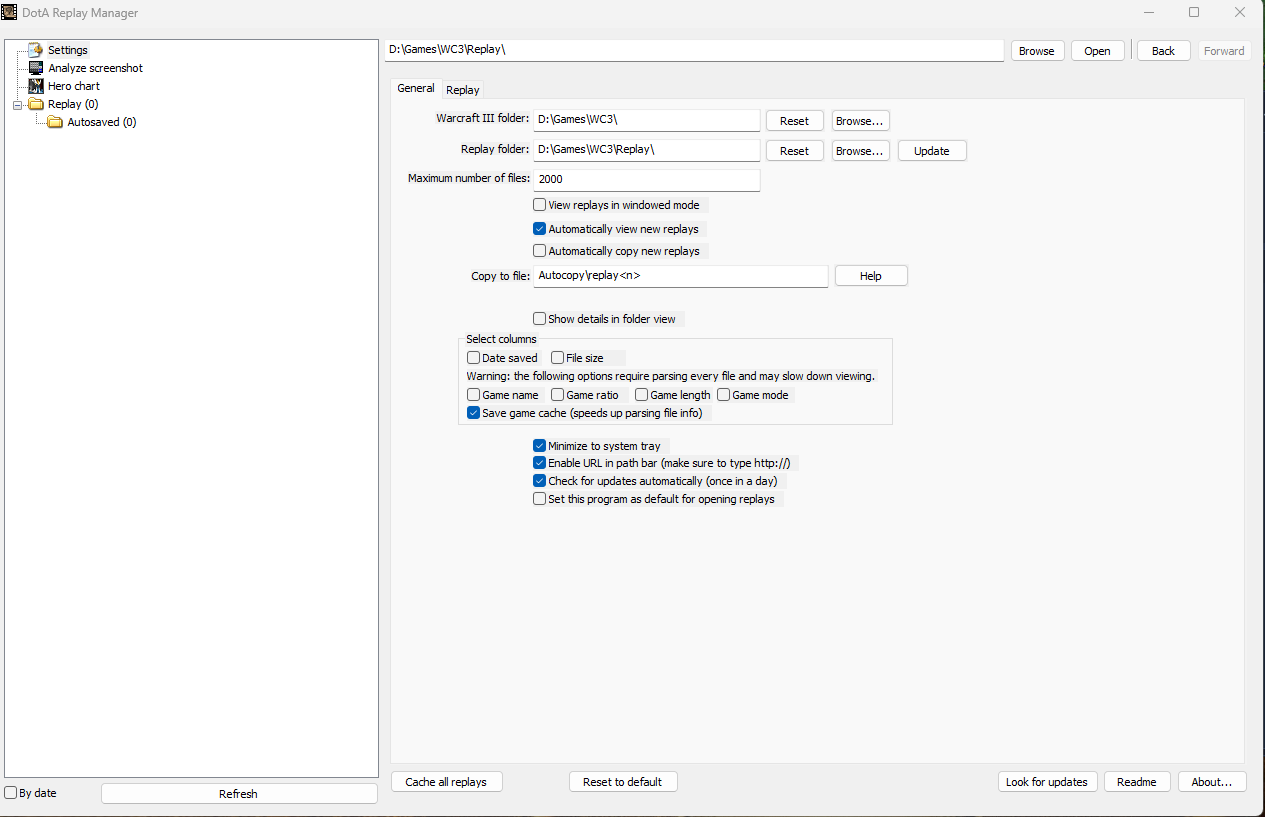Click the Replay folder input field
1265x817 pixels.
coord(647,150)
